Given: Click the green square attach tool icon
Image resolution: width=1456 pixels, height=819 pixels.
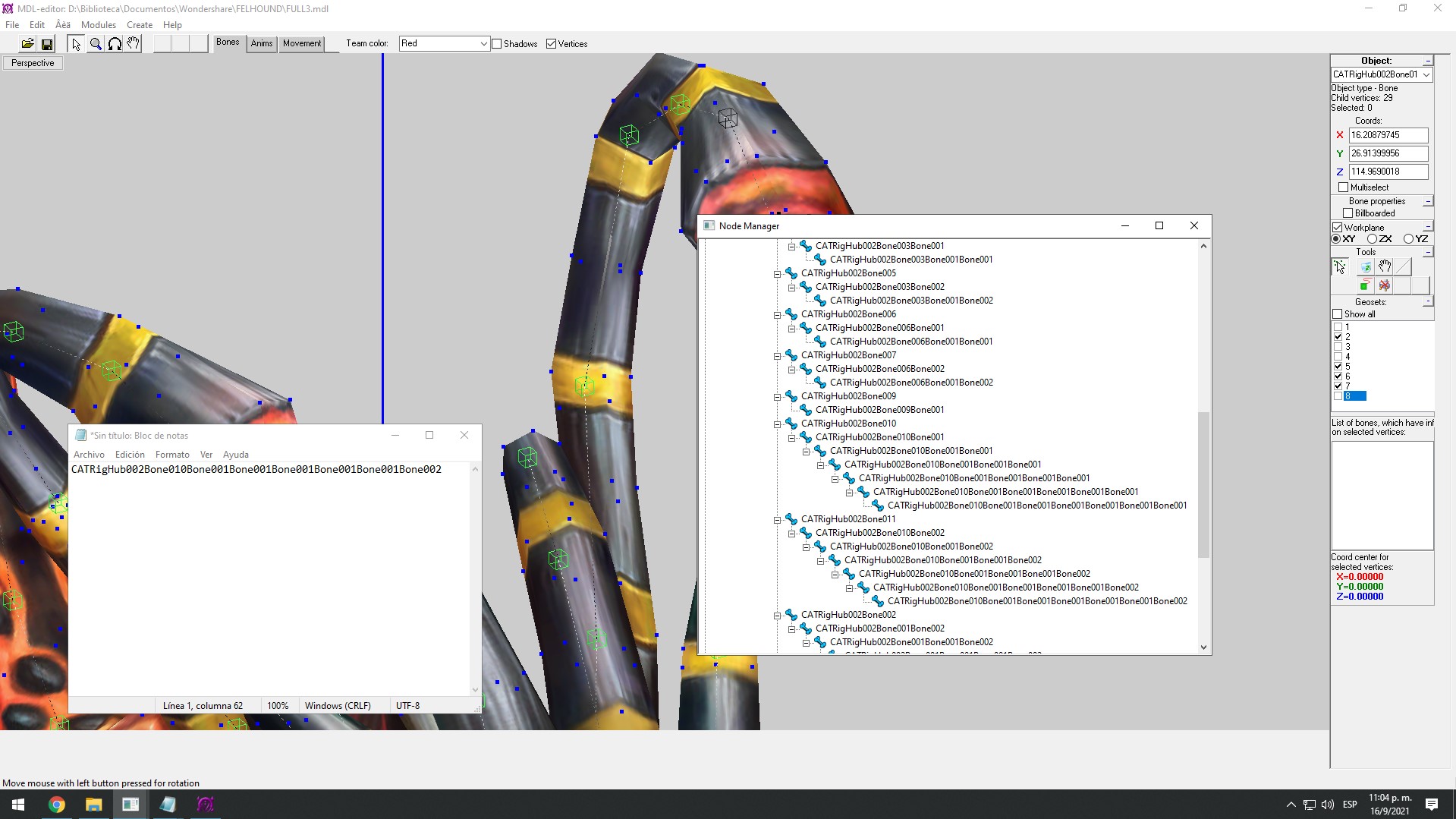Looking at the screenshot, I should (x=1365, y=285).
